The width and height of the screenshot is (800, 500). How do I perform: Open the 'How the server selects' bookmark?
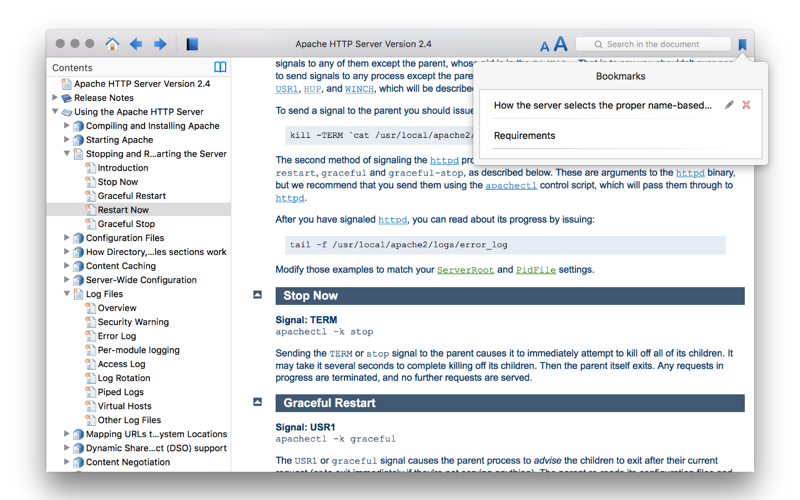602,105
